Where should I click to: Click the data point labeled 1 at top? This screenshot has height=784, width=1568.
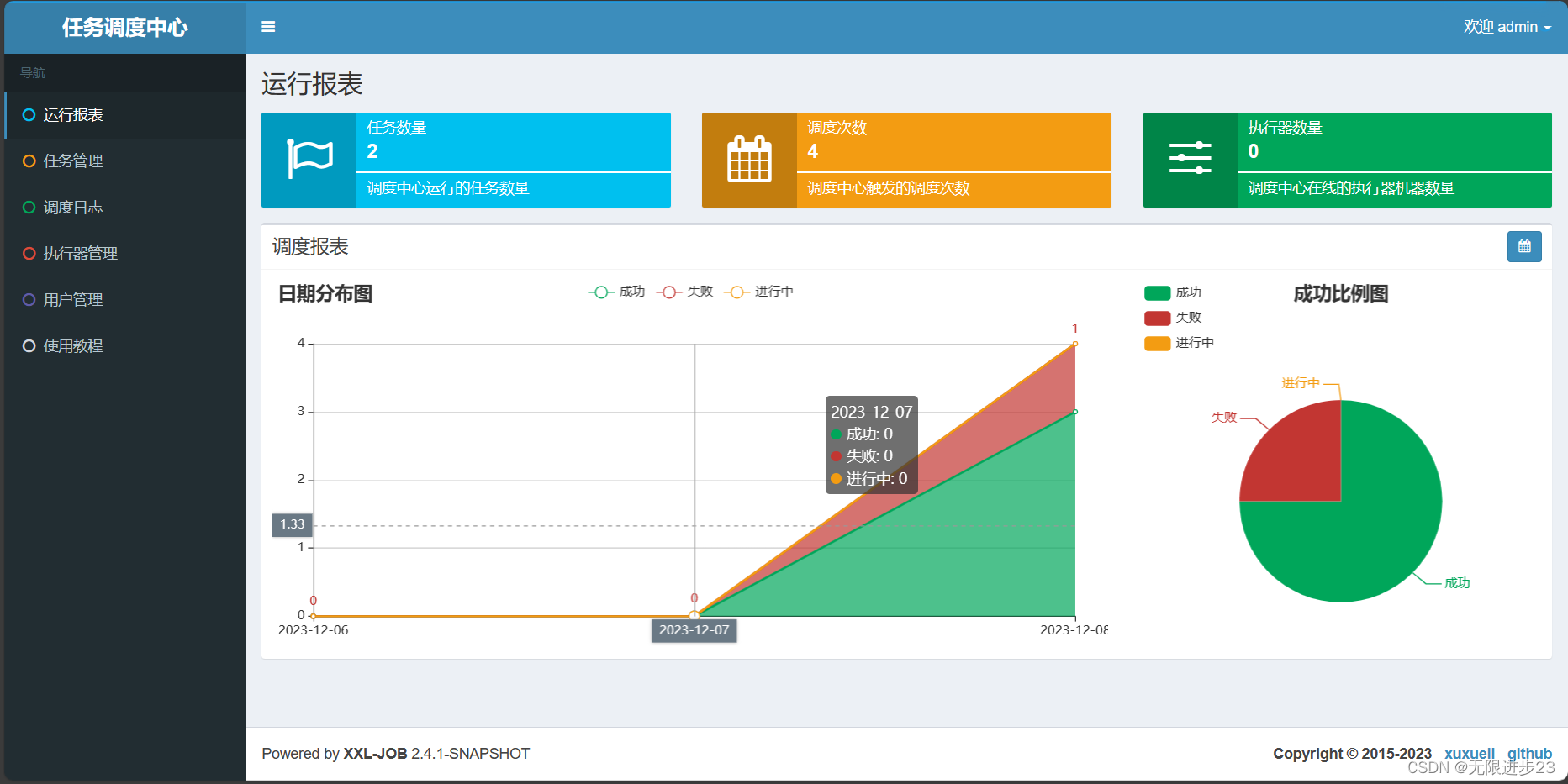[1074, 344]
